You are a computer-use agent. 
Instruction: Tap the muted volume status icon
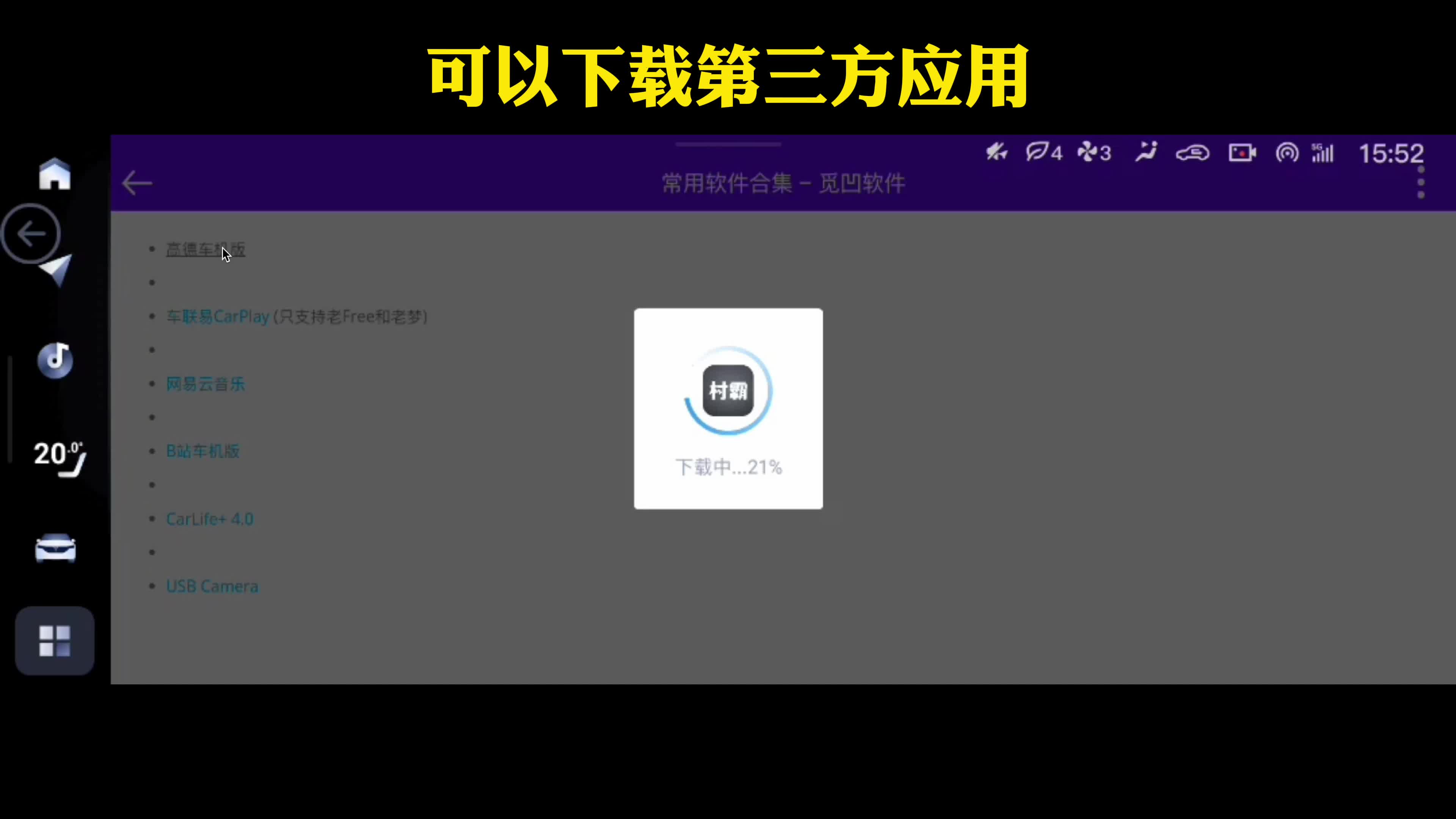996,152
